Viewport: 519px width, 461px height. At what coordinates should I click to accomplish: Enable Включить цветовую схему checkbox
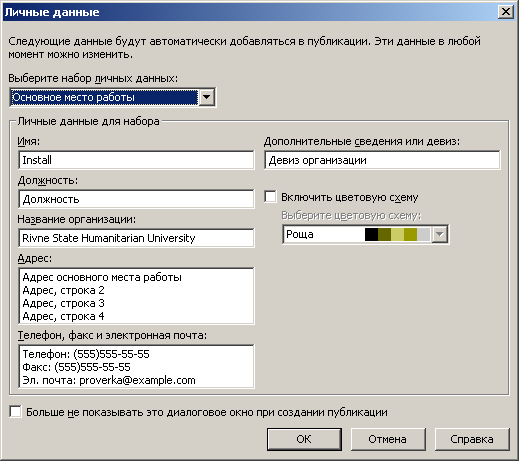[x=270, y=197]
